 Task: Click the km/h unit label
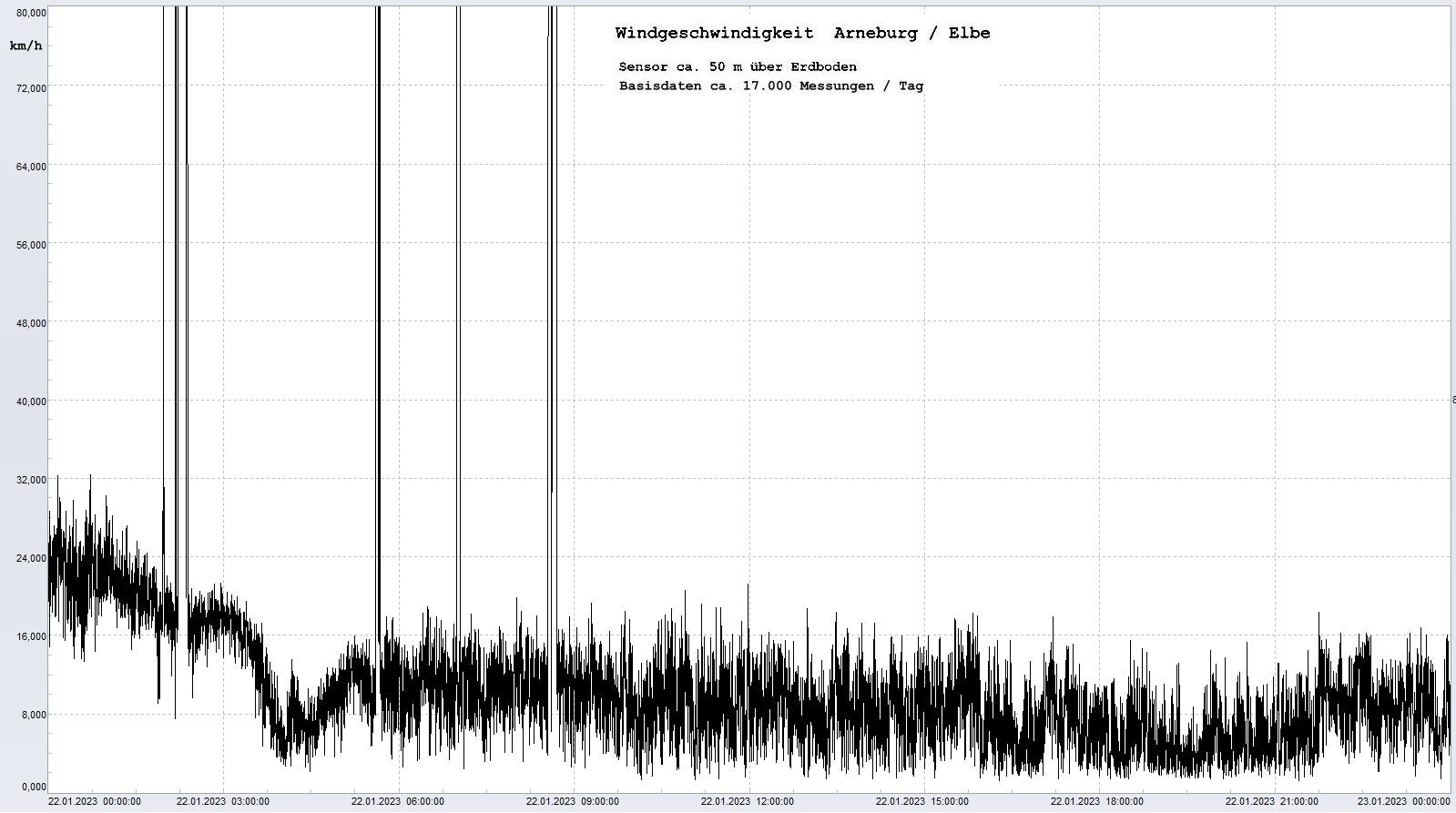tap(25, 46)
